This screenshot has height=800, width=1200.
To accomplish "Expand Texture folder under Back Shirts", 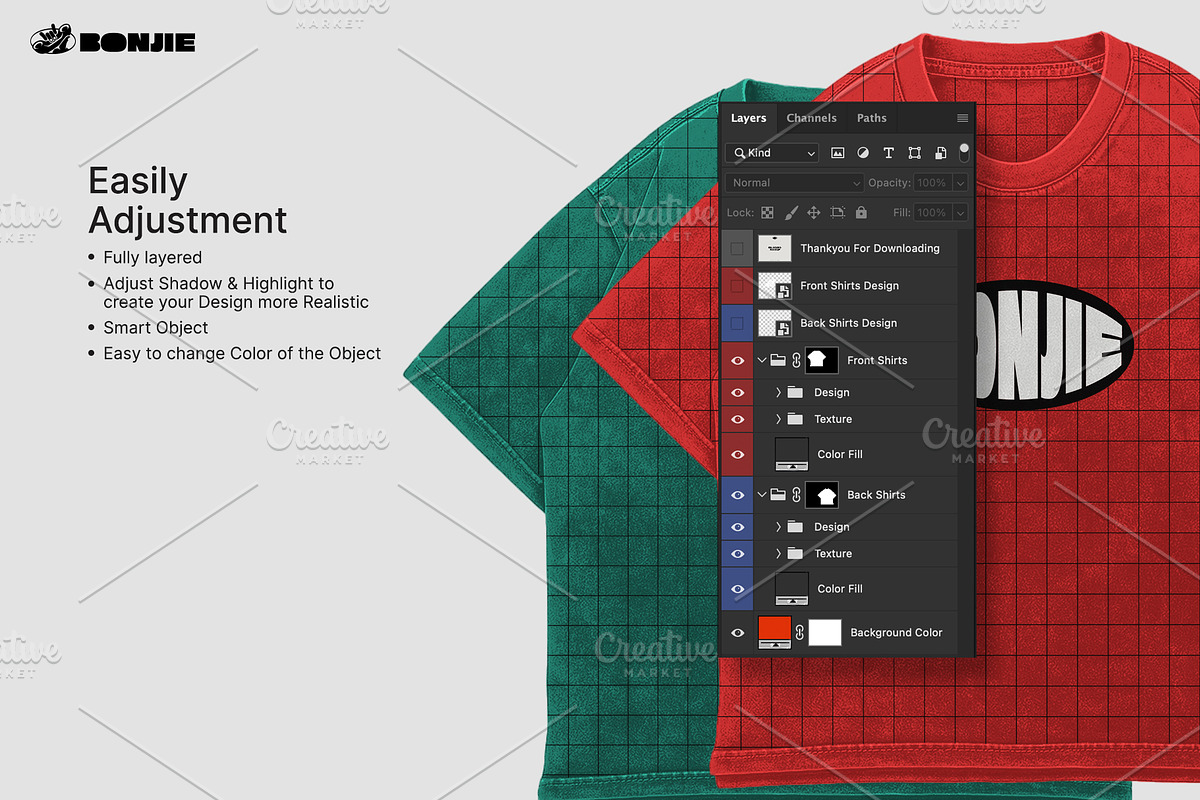I will pos(778,553).
